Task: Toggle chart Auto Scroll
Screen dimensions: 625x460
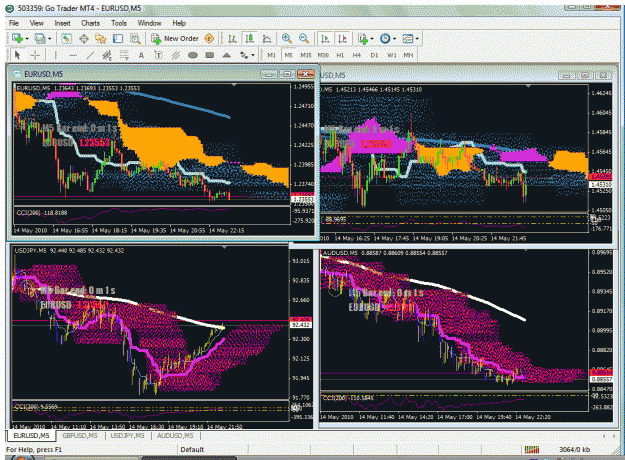Action: 325,38
